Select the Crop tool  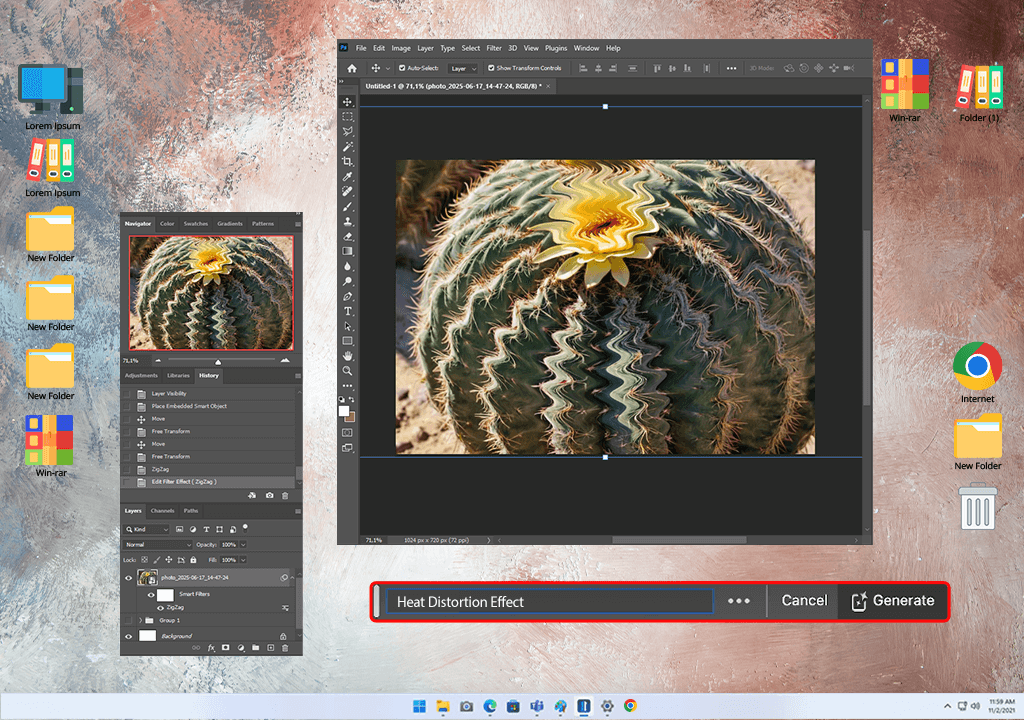347,161
